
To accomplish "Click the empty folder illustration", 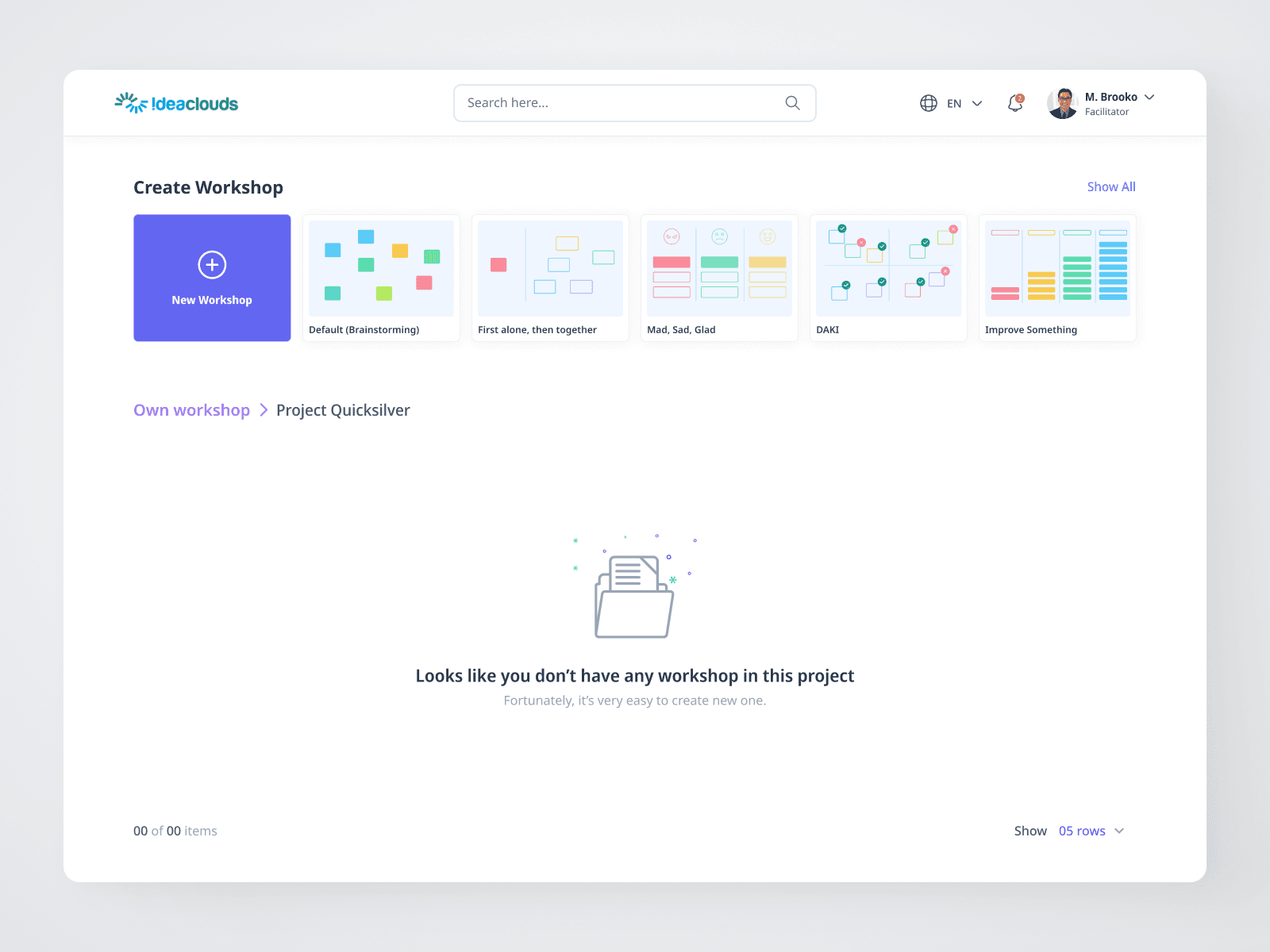I will click(x=634, y=588).
